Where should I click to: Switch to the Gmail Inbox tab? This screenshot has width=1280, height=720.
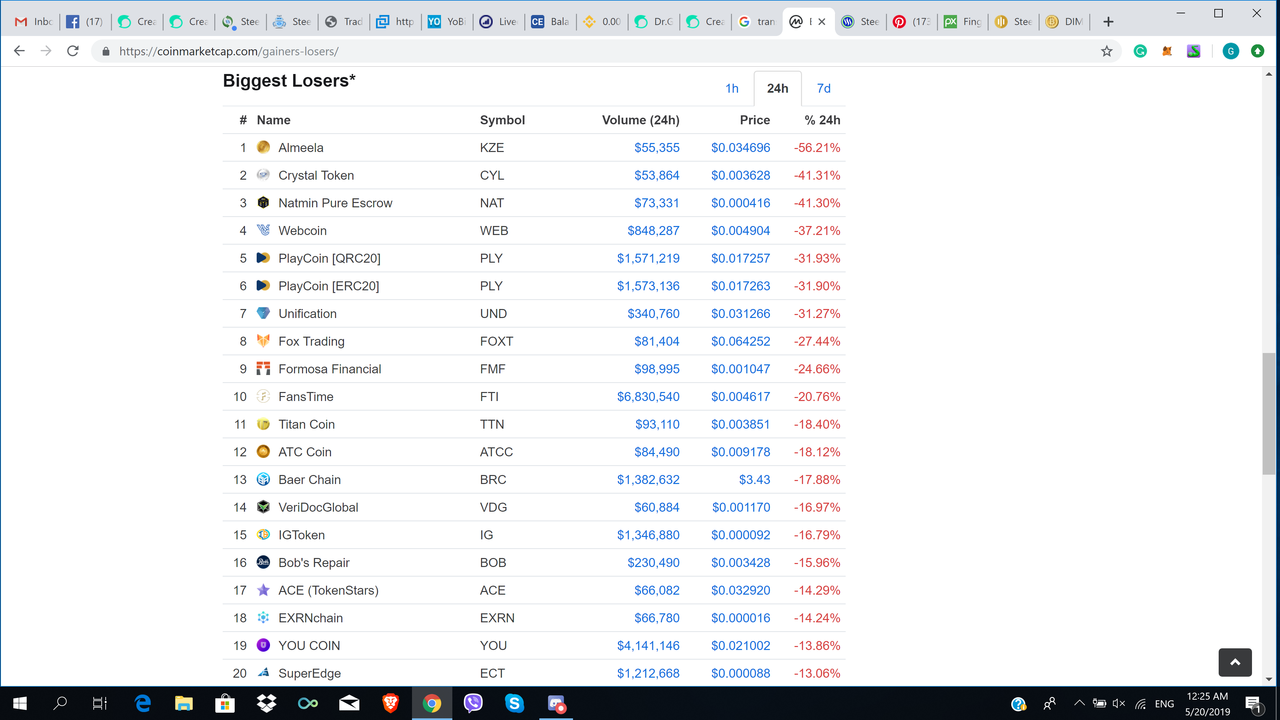point(33,21)
